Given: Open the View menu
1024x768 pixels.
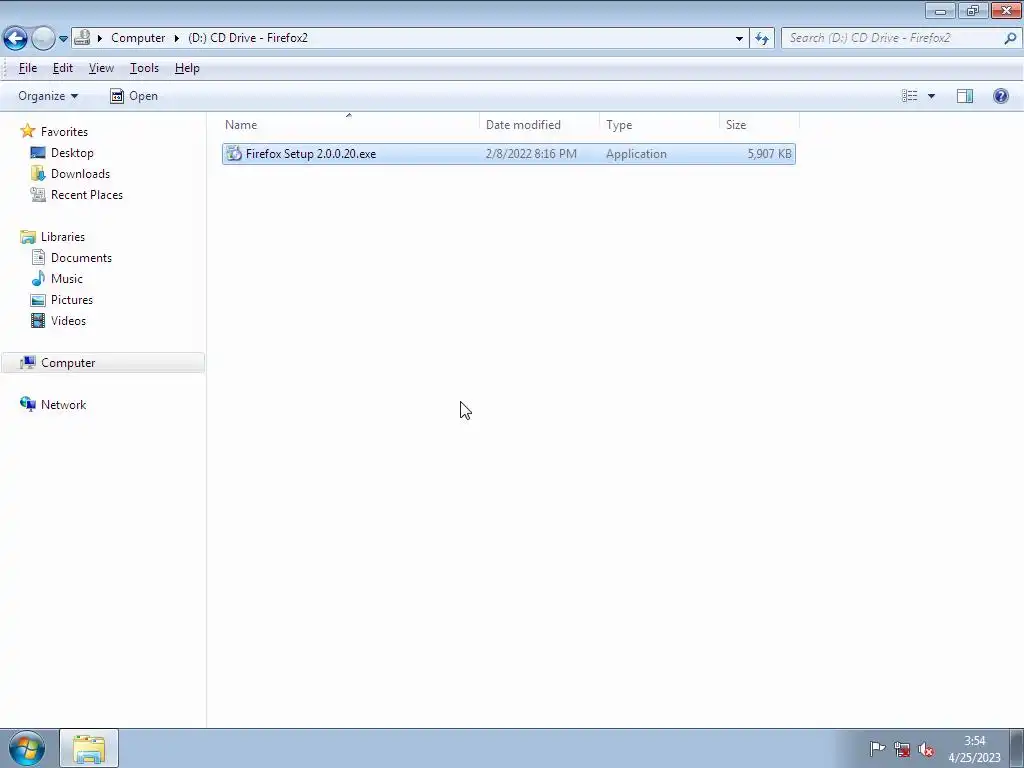Looking at the screenshot, I should pos(101,68).
